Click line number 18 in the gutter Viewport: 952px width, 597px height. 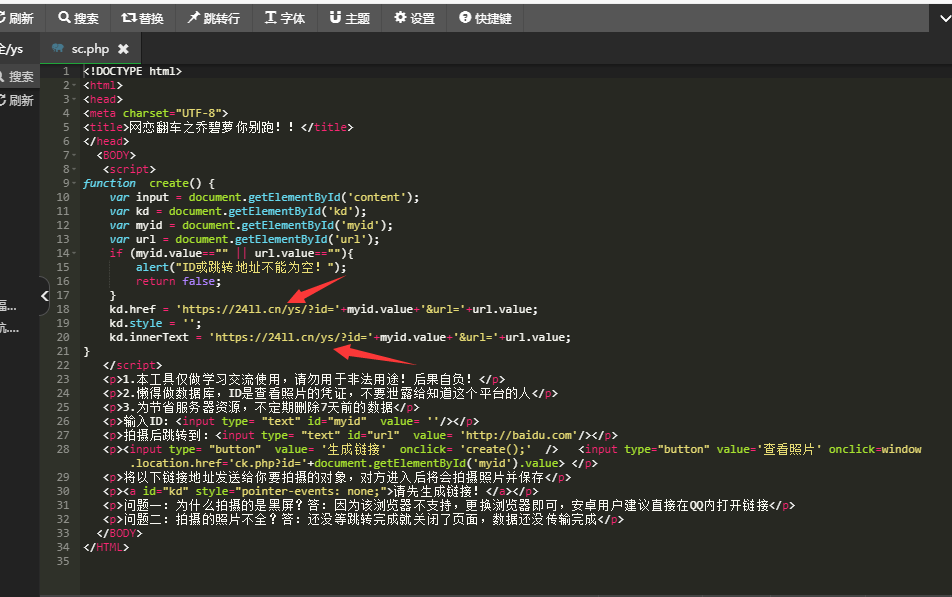point(63,309)
